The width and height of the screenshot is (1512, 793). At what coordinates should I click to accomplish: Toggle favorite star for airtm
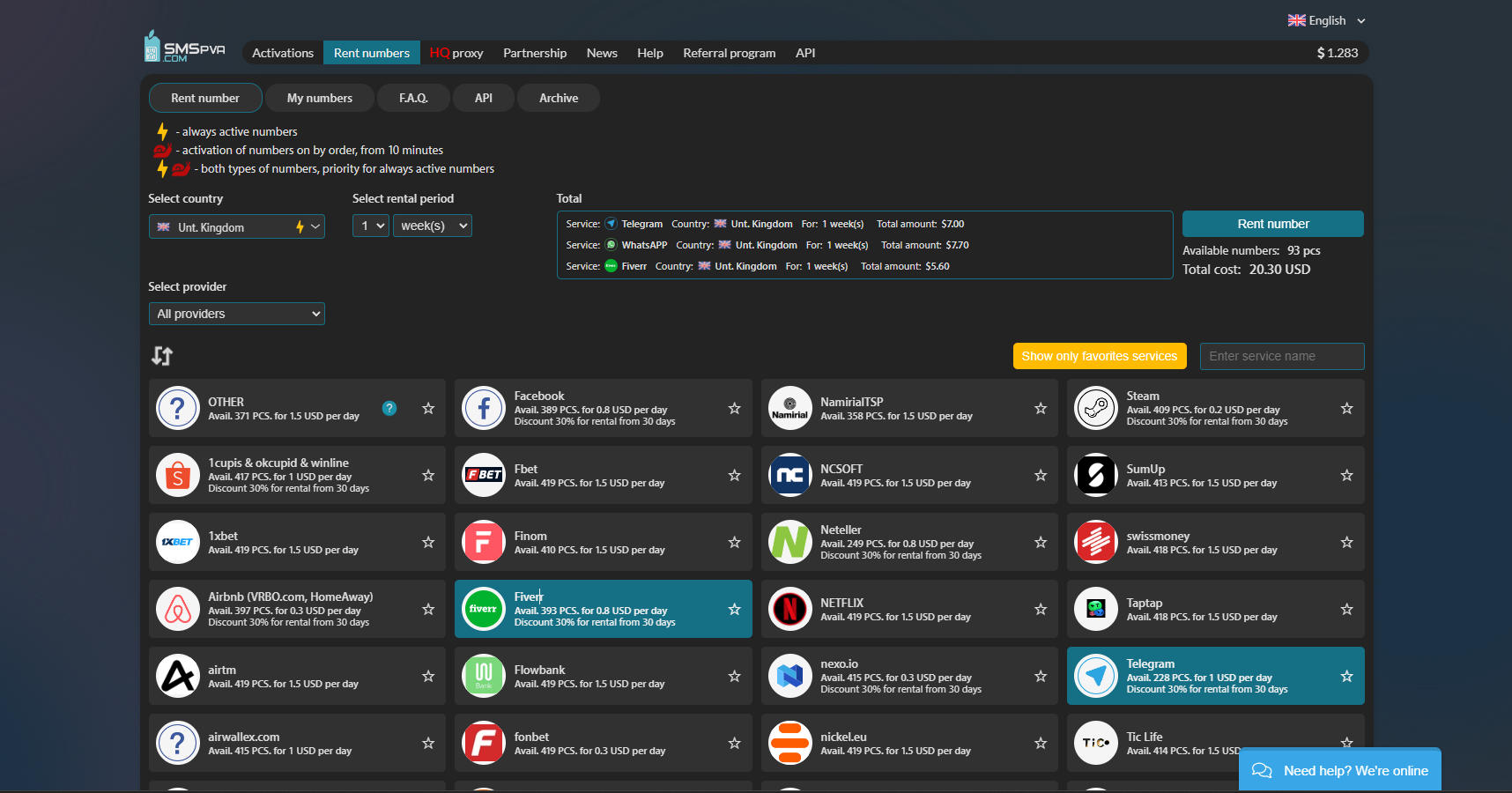click(428, 676)
